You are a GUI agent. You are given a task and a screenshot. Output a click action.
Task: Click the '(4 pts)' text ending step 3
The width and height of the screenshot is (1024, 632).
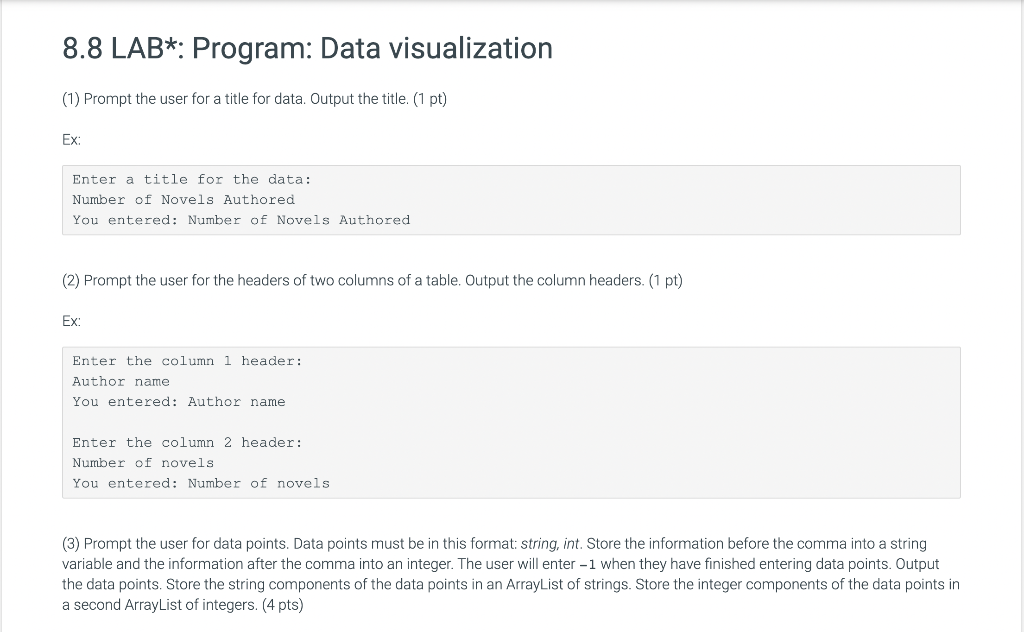(x=283, y=605)
